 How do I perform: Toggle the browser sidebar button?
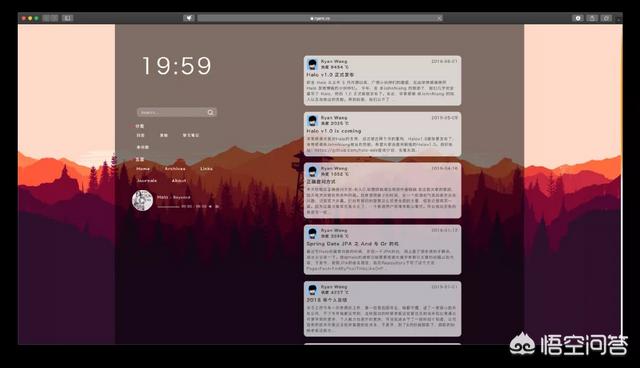67,18
